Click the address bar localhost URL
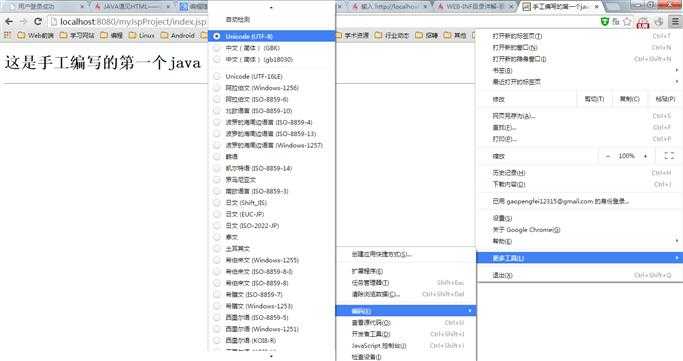 [133, 21]
